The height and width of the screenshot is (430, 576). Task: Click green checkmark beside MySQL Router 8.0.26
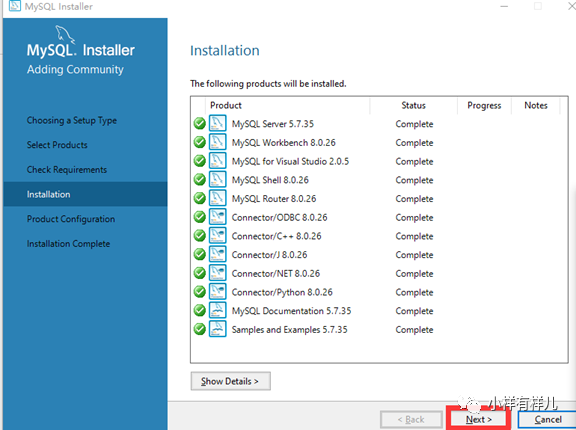point(199,199)
